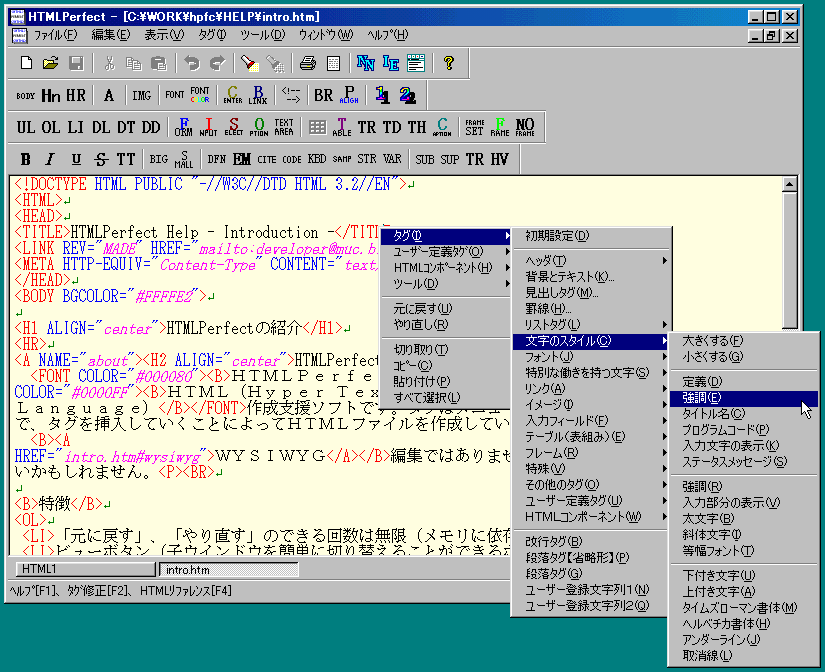Expand the HTMLコンポーネント(H) submenu in the context menu
This screenshot has height=672, width=825.
[x=445, y=268]
